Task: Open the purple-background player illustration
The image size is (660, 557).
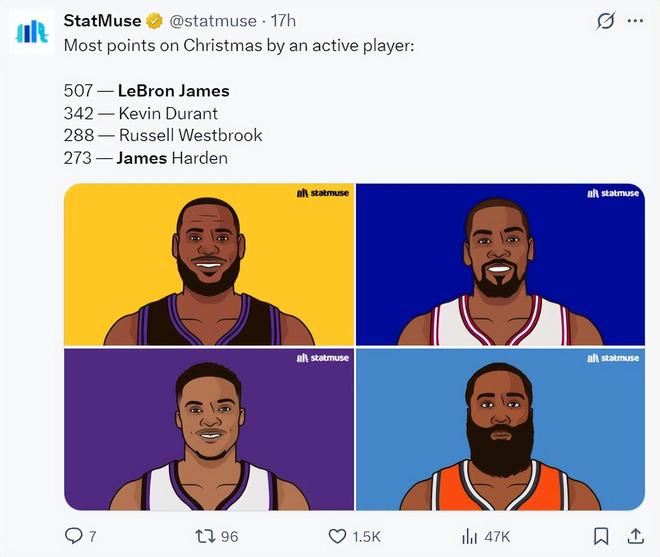Action: (209, 429)
